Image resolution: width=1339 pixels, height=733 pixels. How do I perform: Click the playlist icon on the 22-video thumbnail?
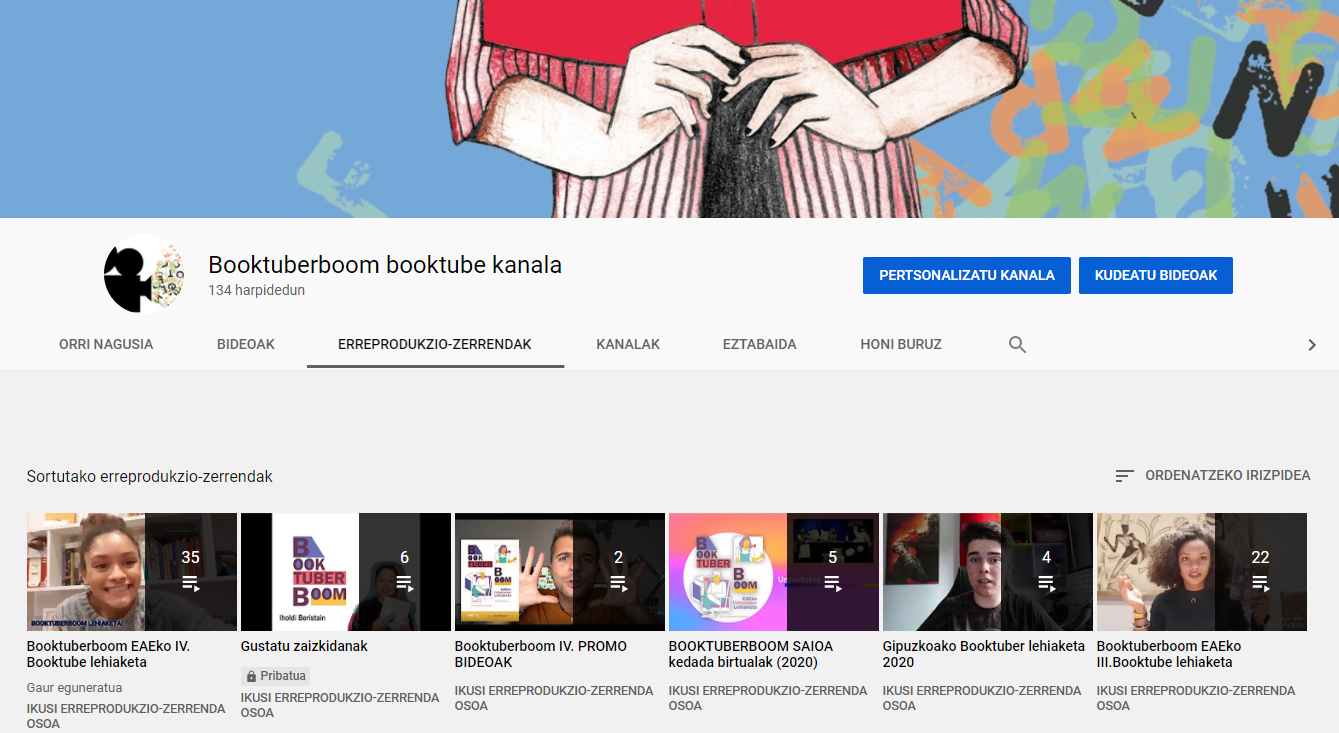[x=1260, y=583]
